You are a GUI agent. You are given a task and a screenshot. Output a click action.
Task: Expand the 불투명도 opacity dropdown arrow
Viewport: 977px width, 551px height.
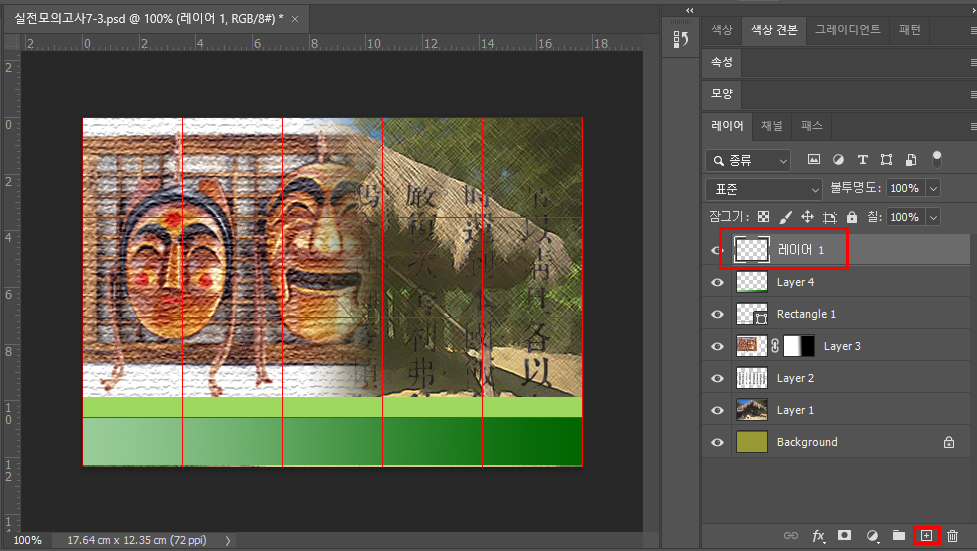click(x=933, y=188)
